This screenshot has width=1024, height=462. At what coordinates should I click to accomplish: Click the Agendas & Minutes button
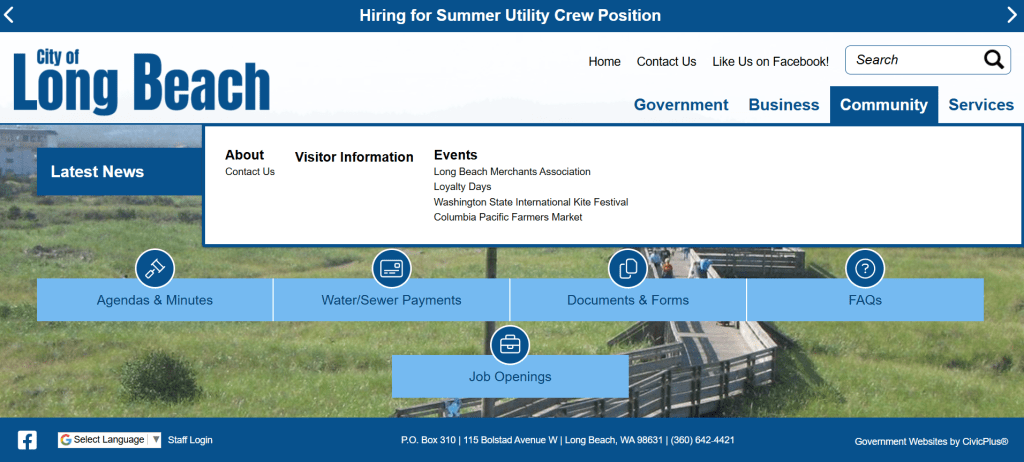155,300
